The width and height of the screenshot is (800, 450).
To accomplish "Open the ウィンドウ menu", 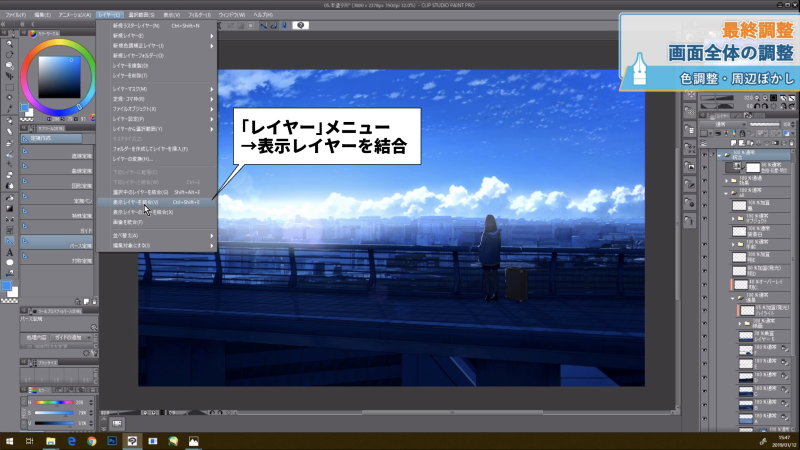I will click(232, 15).
